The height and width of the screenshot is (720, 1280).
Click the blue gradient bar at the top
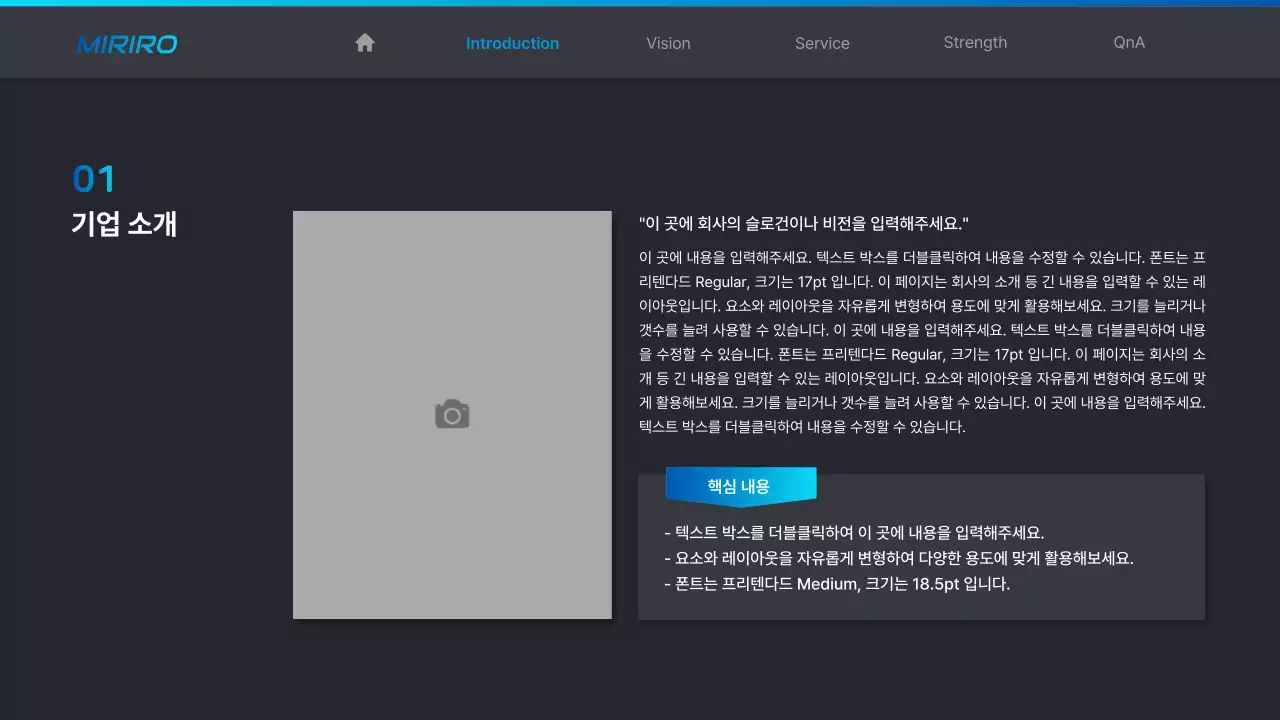(640, 4)
